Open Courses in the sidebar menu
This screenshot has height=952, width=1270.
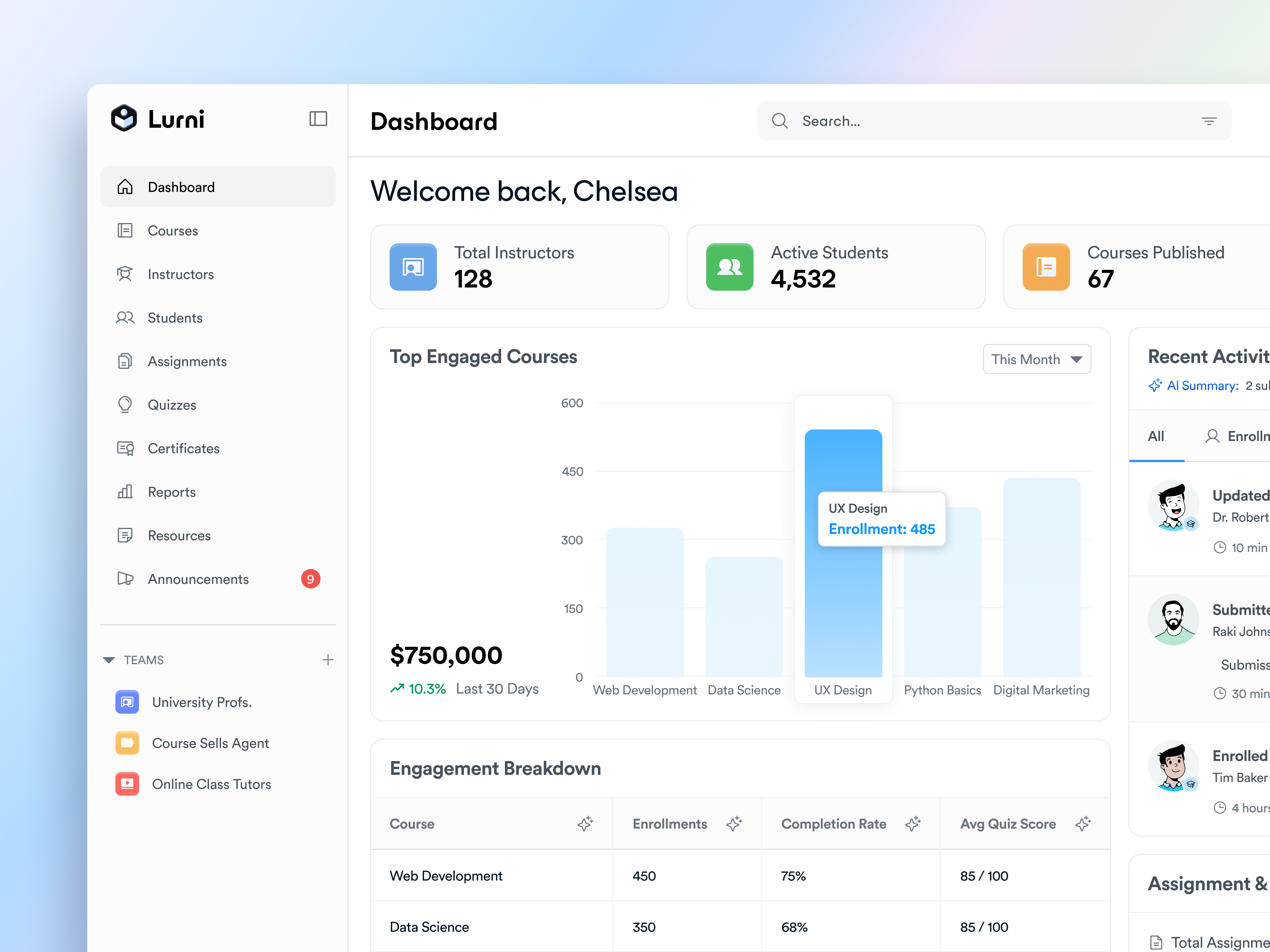217,231
